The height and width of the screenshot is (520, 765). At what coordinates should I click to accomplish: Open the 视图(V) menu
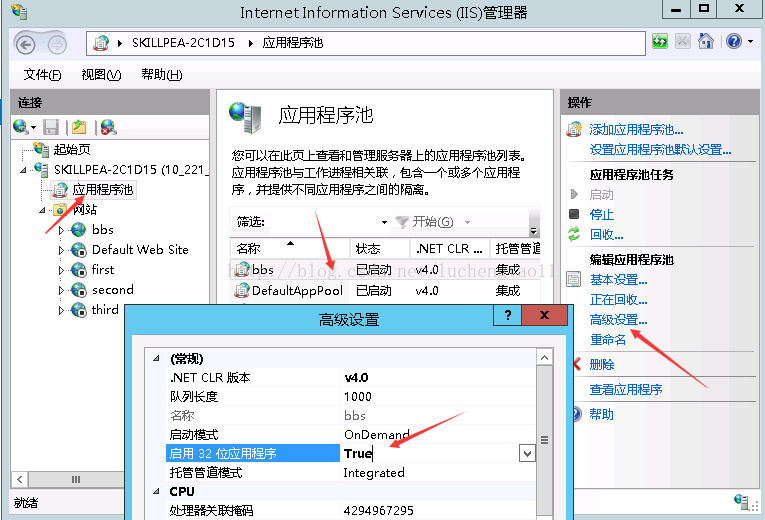(x=101, y=75)
